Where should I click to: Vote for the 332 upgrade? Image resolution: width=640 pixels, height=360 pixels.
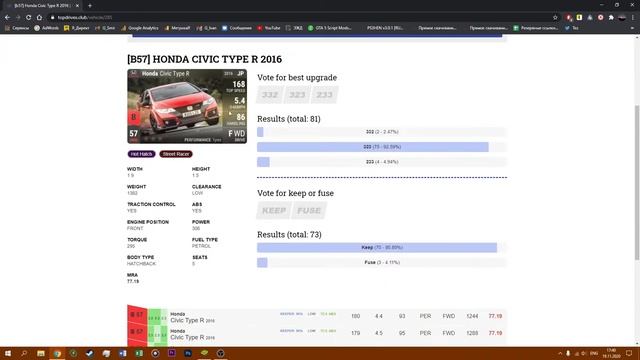click(x=270, y=95)
